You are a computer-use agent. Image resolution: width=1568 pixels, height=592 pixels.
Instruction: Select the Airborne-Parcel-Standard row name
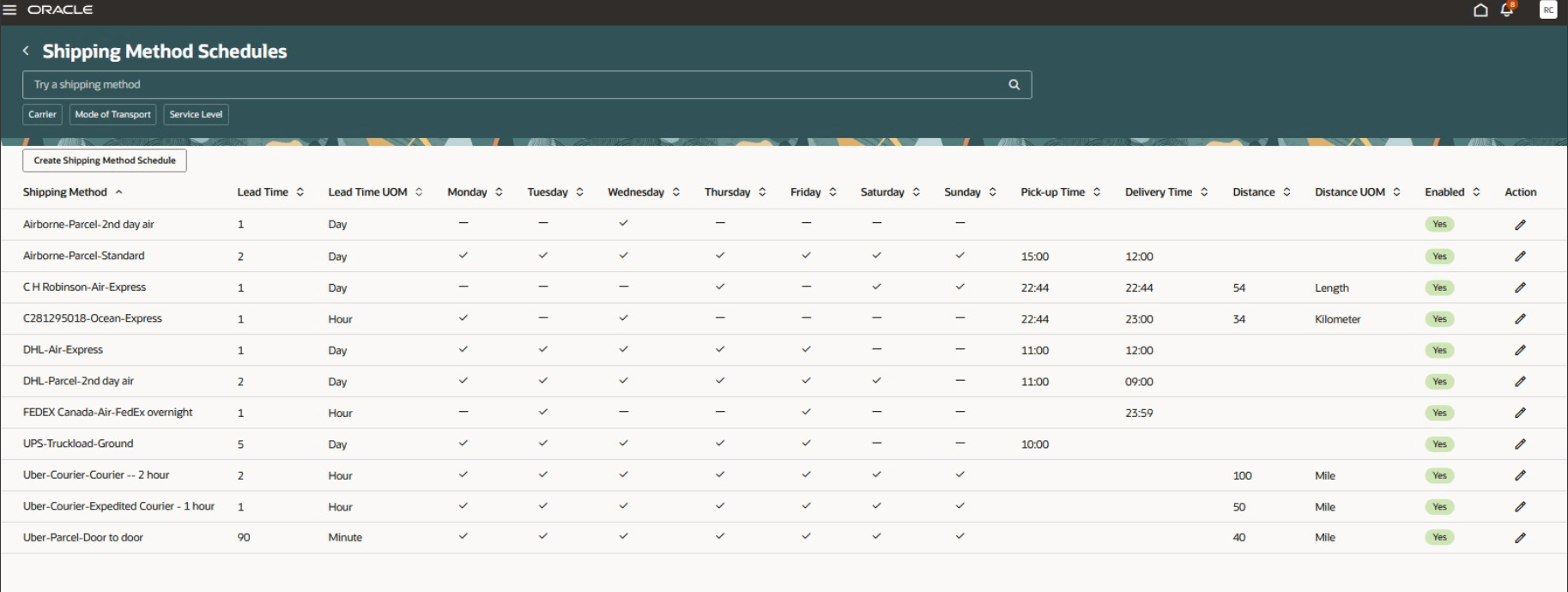(84, 256)
